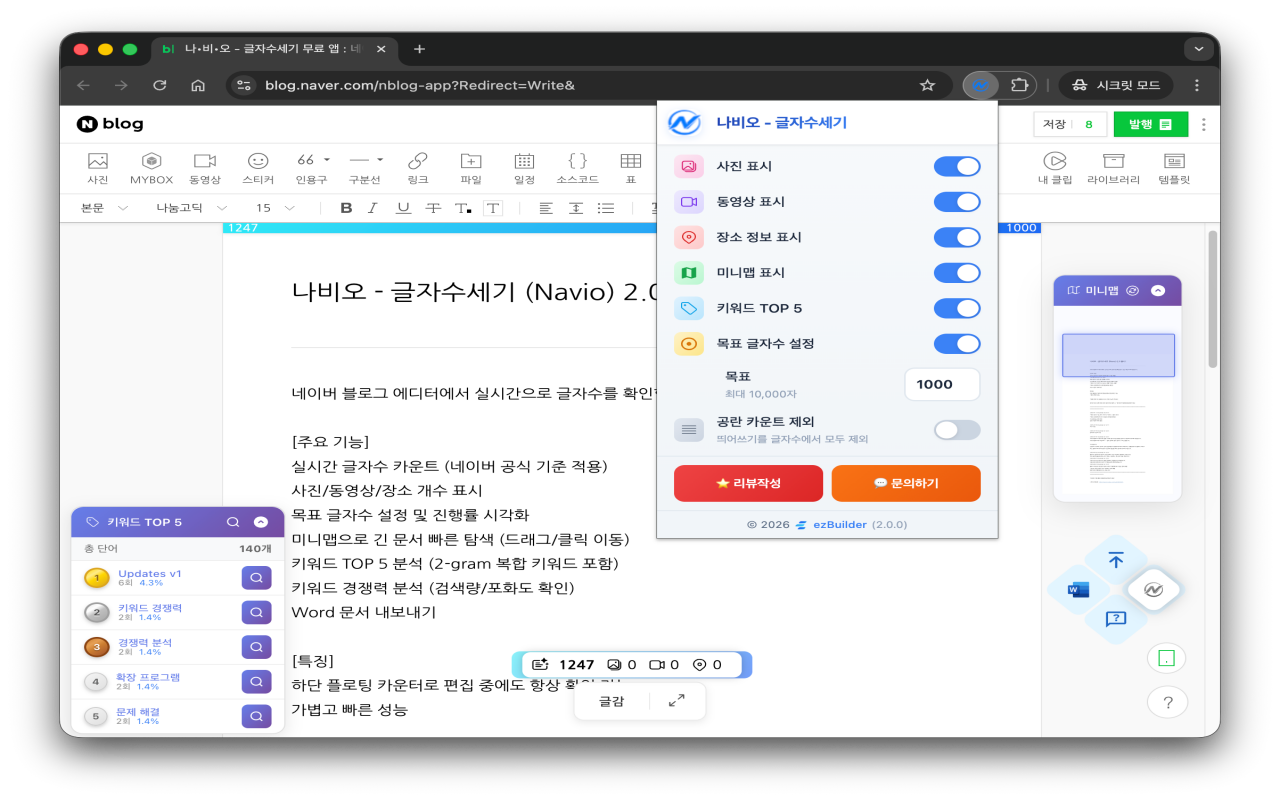
Task: Open the Chrome tab search dropdown
Action: click(x=1198, y=48)
